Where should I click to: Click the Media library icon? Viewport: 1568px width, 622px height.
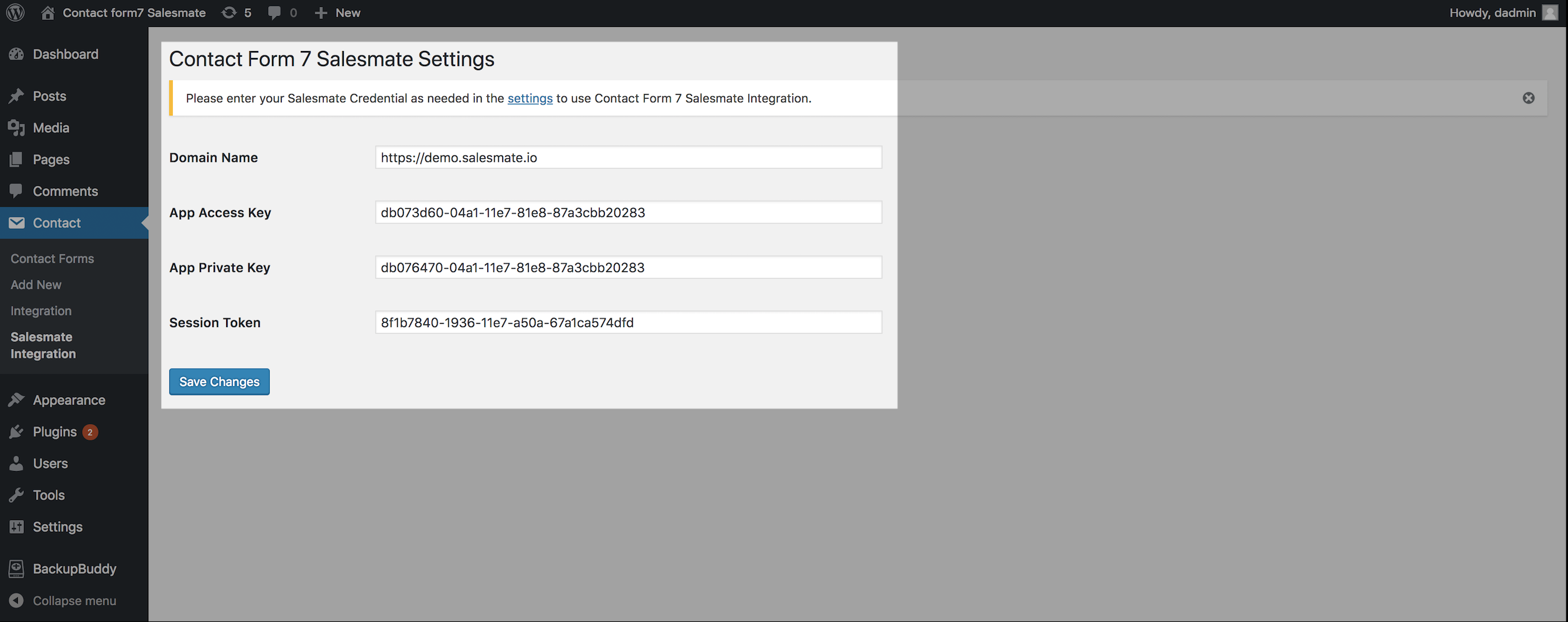coord(17,128)
